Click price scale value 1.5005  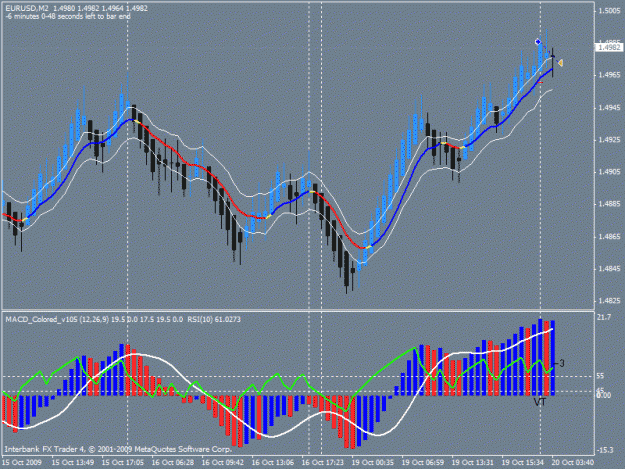609,11
